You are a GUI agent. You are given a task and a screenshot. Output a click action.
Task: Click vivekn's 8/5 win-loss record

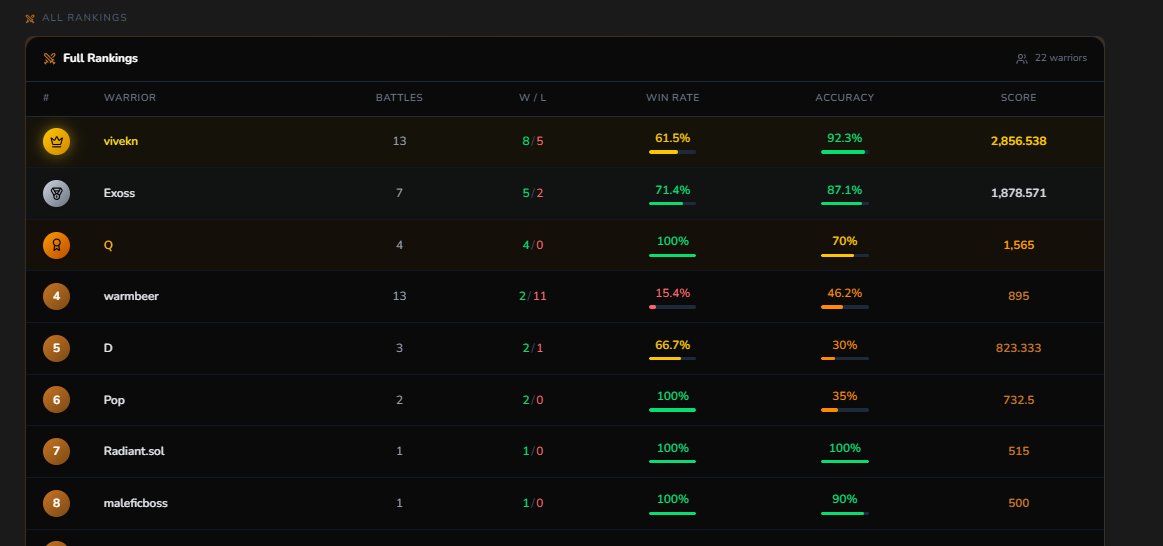click(x=533, y=142)
